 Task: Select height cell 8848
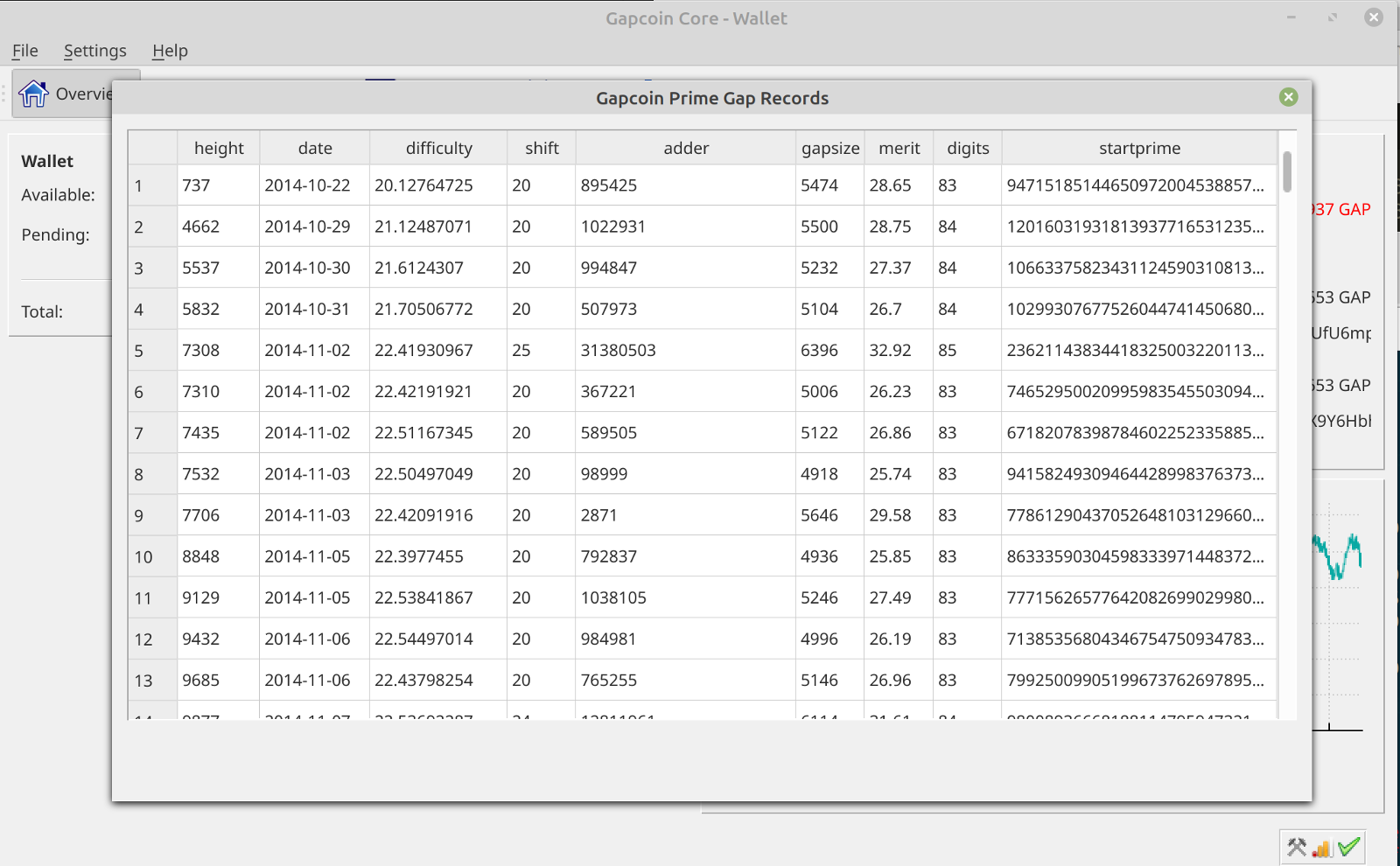pyautogui.click(x=219, y=556)
